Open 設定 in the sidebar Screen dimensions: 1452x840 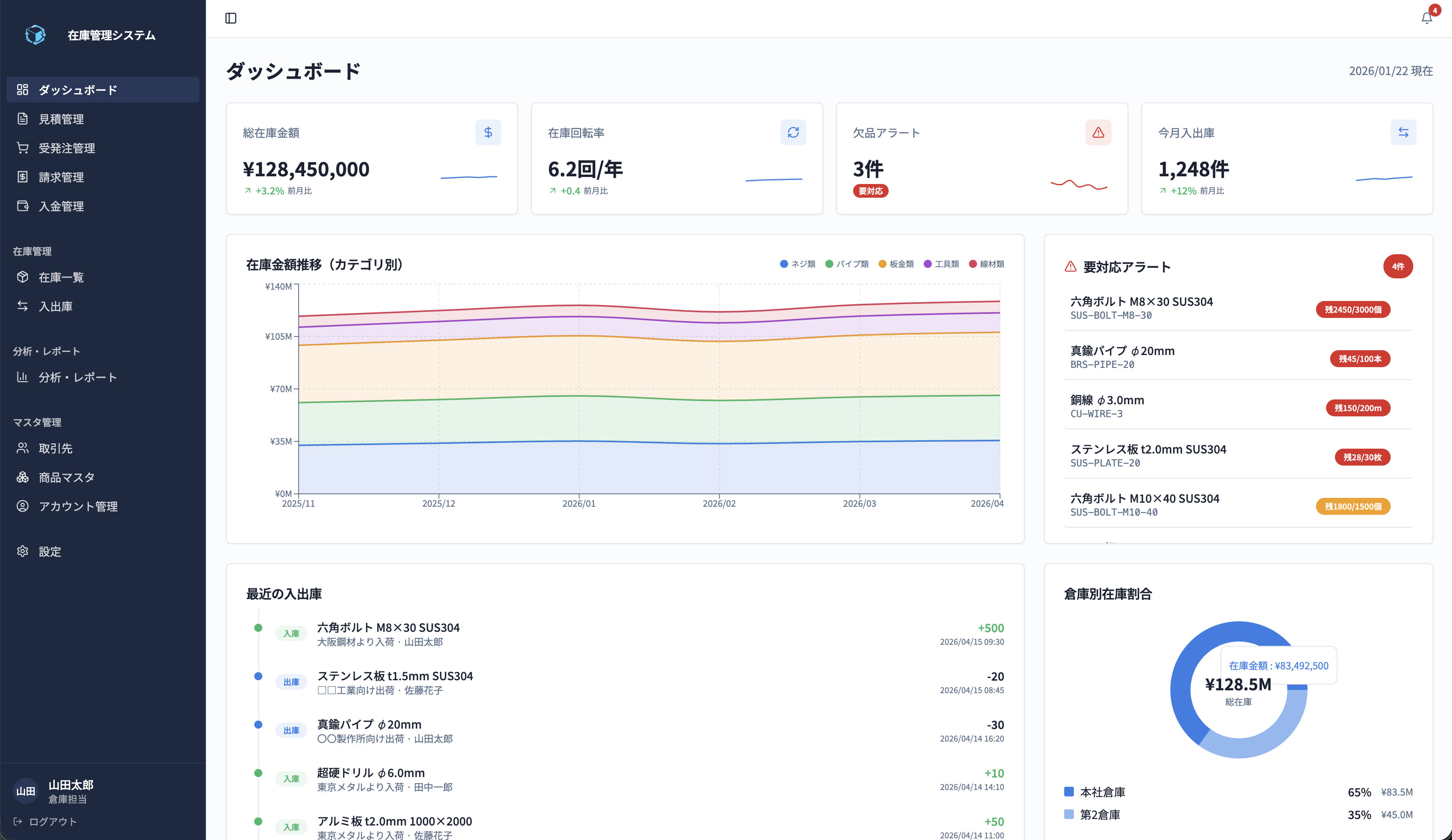103,552
